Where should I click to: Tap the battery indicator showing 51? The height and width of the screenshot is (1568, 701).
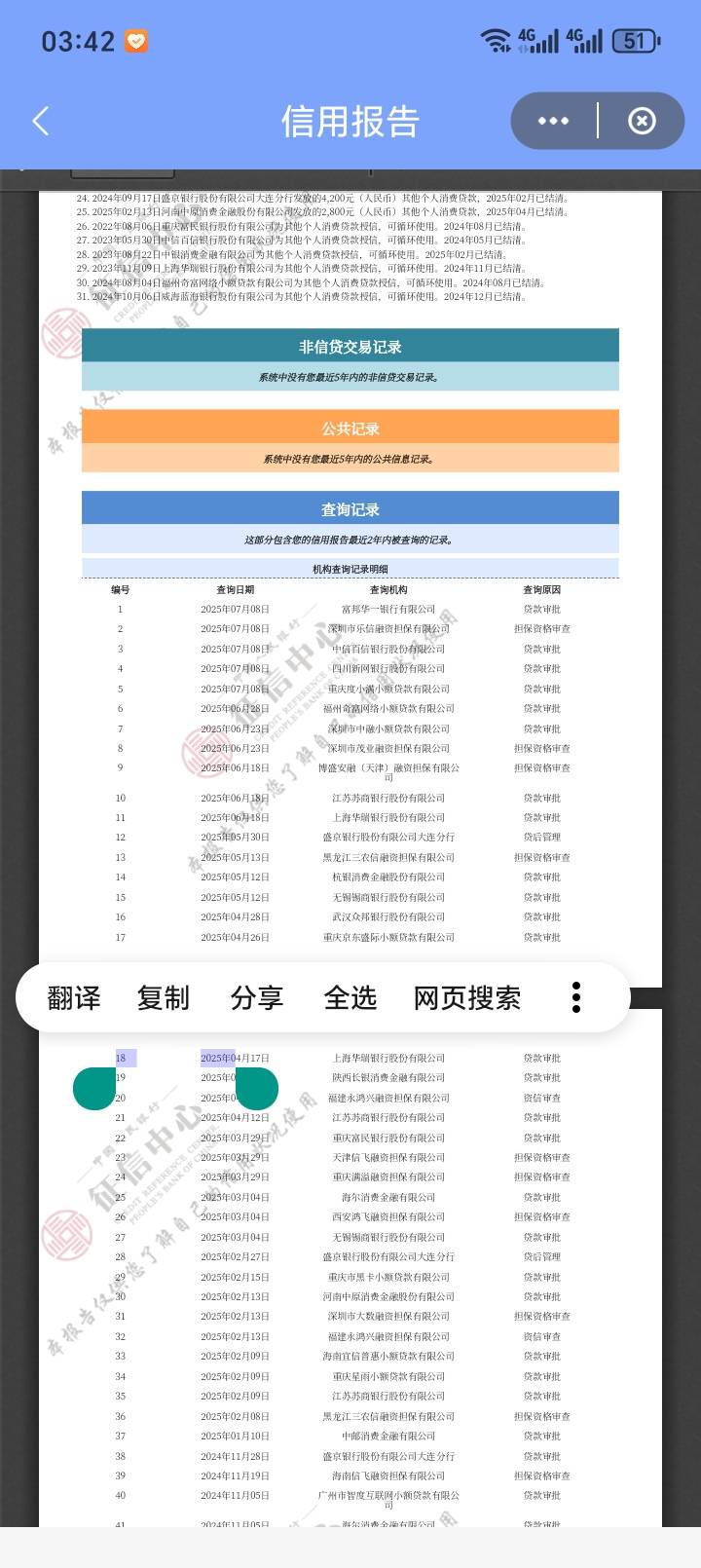pos(637,41)
